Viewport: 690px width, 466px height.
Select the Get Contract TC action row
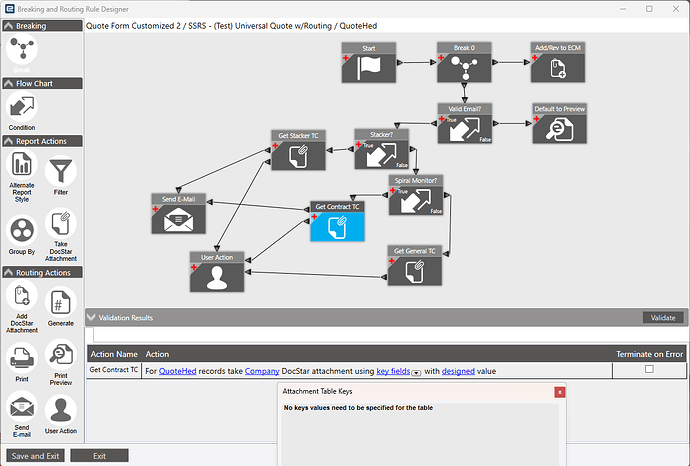[387, 371]
